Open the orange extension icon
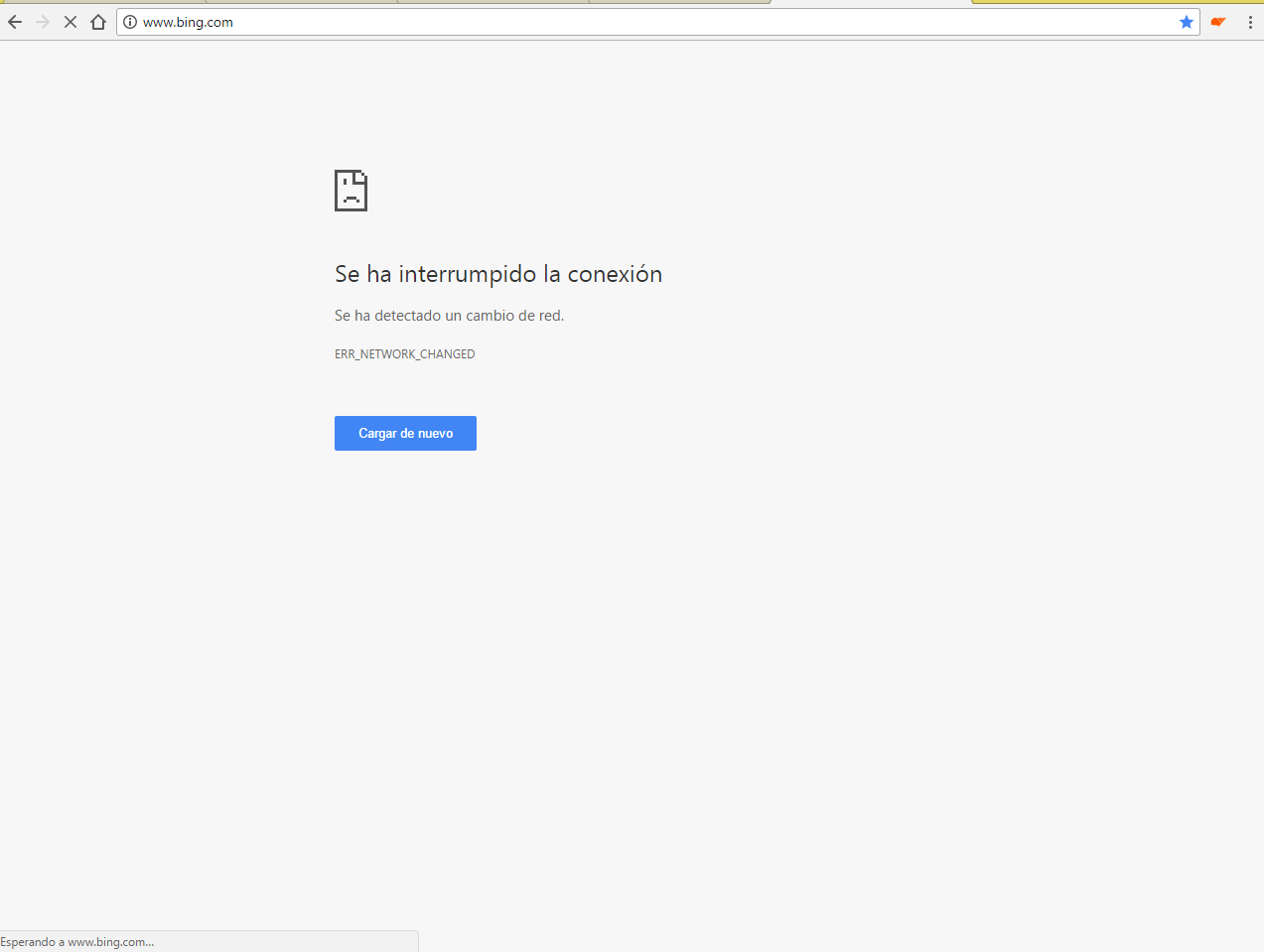 [x=1218, y=22]
